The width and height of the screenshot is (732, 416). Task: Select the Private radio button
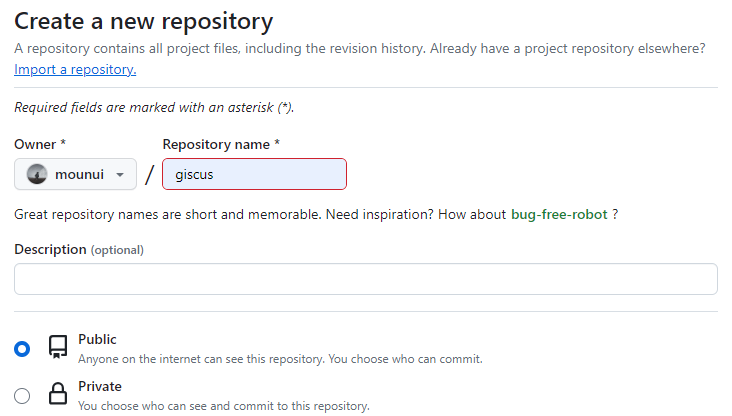(x=22, y=395)
